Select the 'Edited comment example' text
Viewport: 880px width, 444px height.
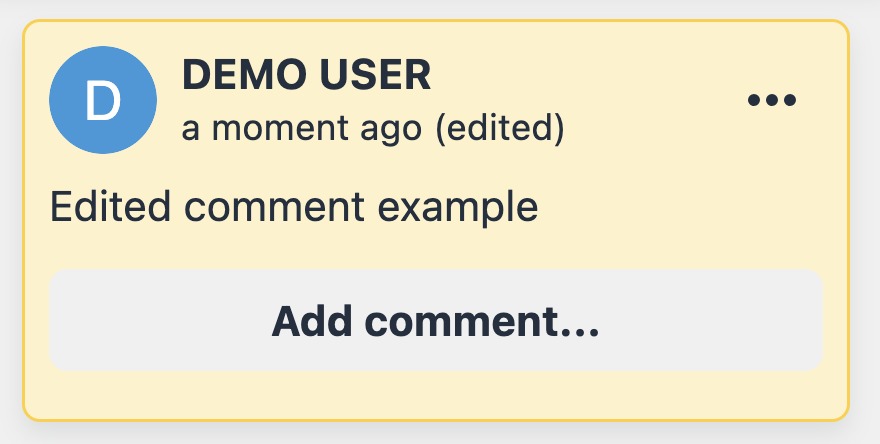tap(293, 208)
